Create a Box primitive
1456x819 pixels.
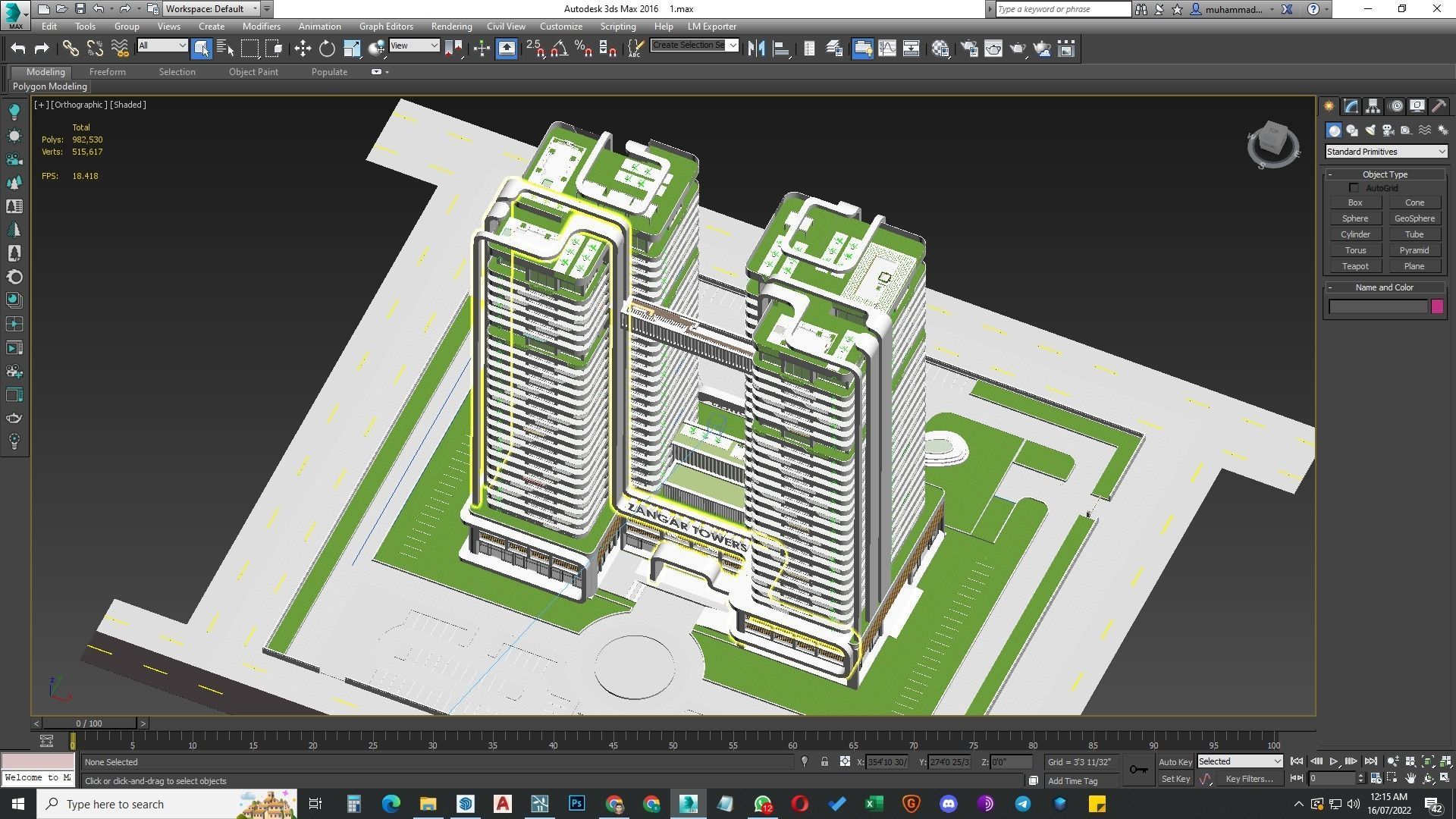click(1355, 202)
